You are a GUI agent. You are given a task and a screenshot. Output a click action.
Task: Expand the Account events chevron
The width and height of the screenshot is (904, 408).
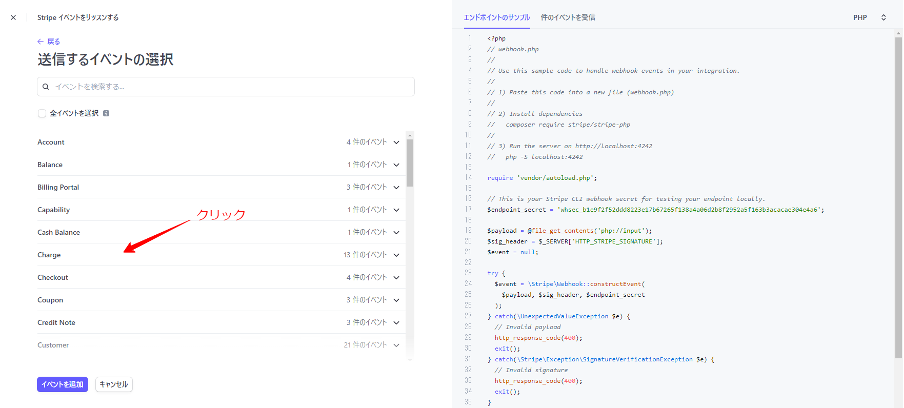click(397, 142)
